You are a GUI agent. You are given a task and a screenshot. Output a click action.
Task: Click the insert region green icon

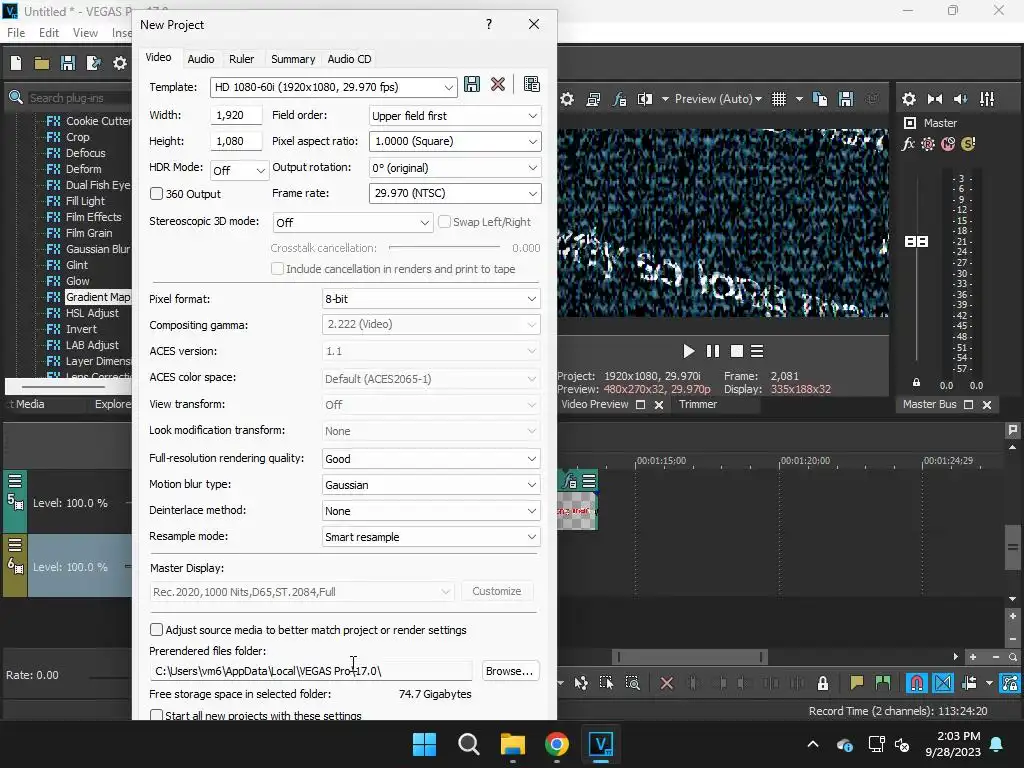(x=883, y=684)
